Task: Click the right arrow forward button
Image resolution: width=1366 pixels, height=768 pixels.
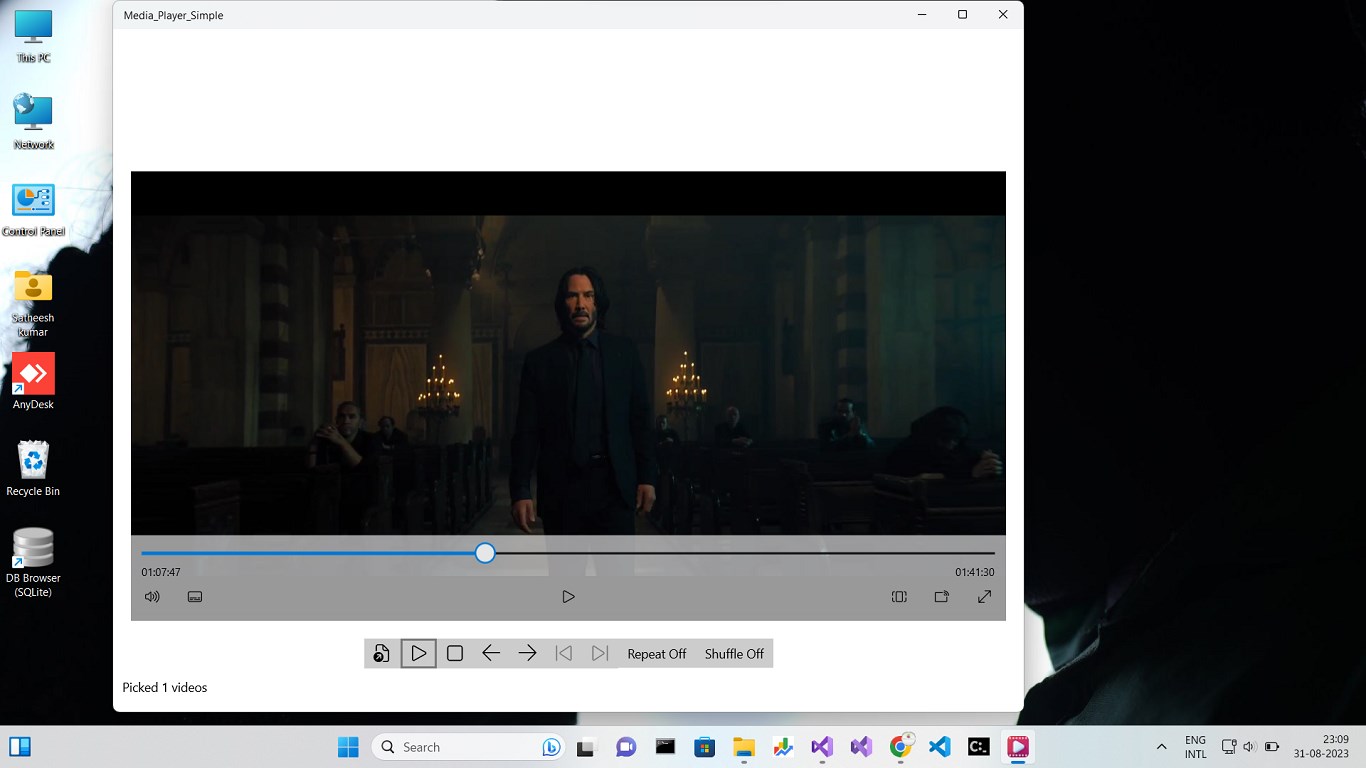Action: point(527,654)
